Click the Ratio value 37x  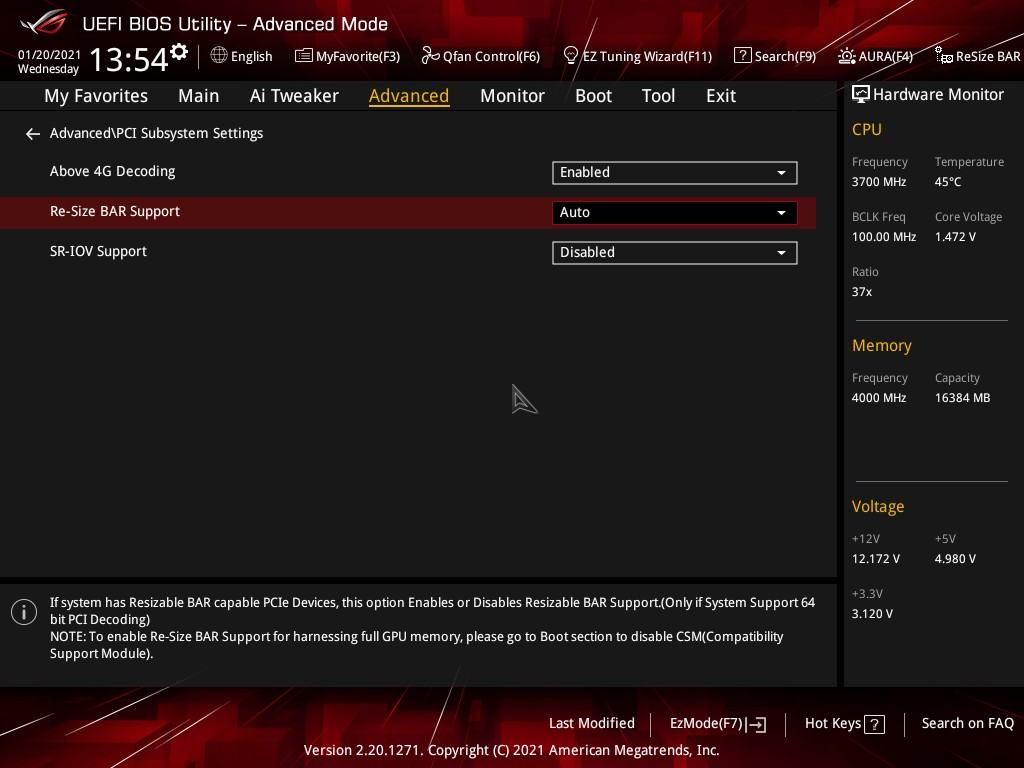point(861,292)
